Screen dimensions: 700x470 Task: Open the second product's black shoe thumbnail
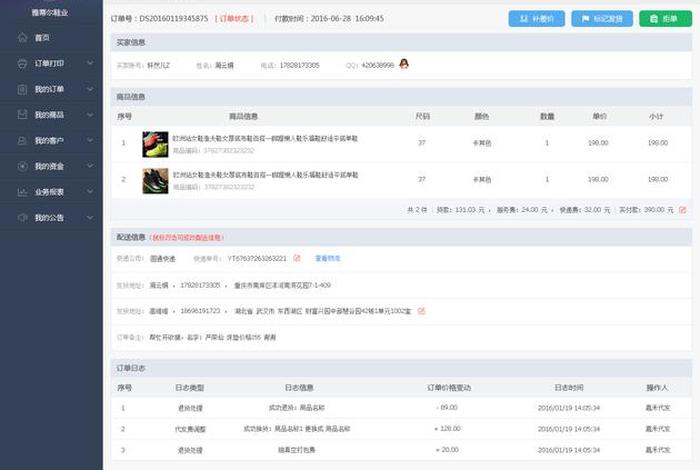pyautogui.click(x=155, y=180)
